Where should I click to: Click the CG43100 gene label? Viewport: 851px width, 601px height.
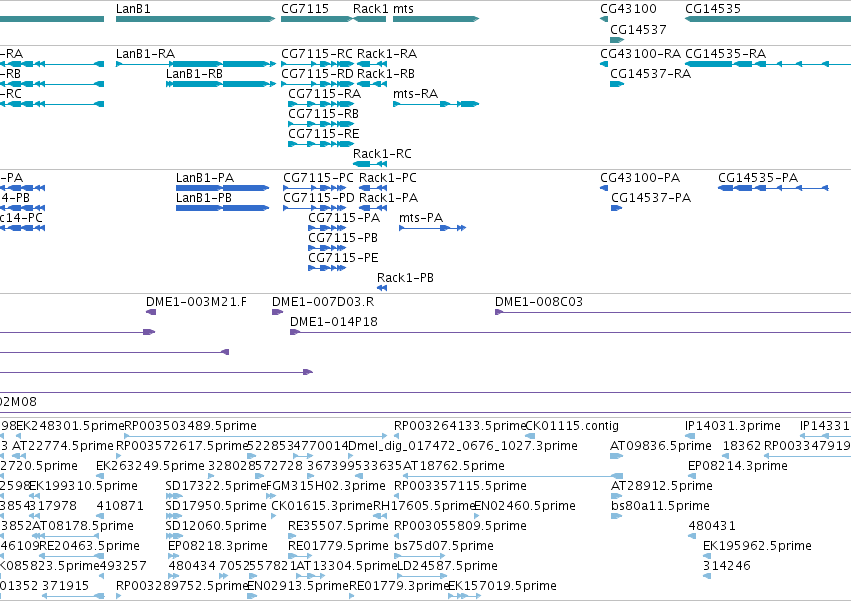[x=628, y=9]
